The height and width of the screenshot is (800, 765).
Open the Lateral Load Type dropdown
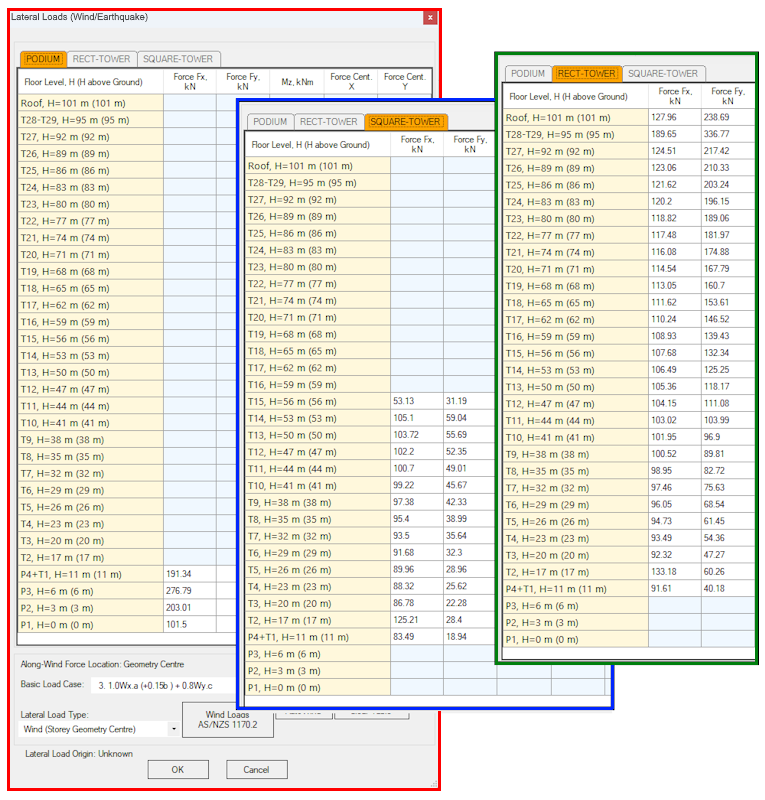[173, 729]
